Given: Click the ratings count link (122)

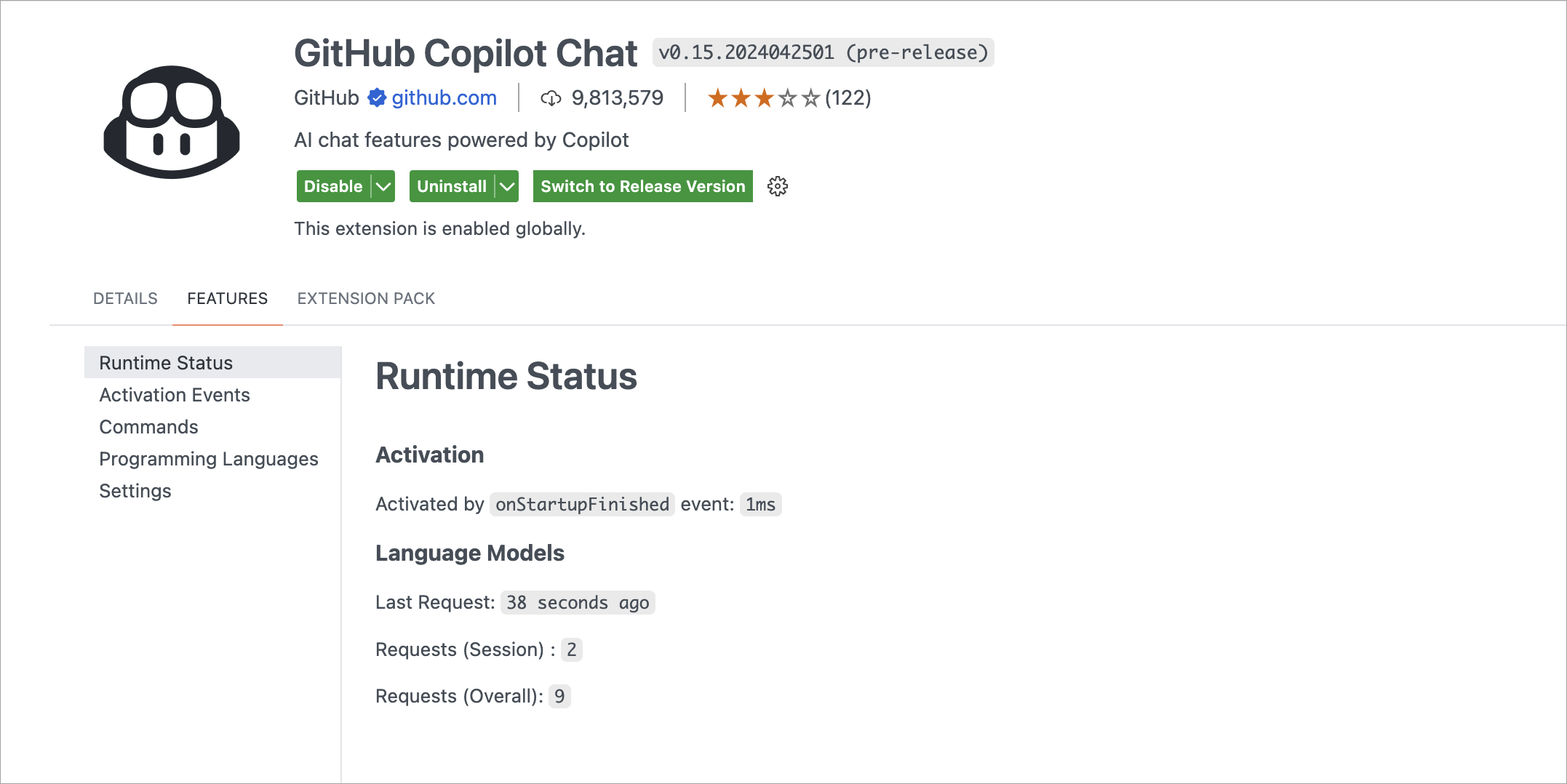Looking at the screenshot, I should [848, 97].
